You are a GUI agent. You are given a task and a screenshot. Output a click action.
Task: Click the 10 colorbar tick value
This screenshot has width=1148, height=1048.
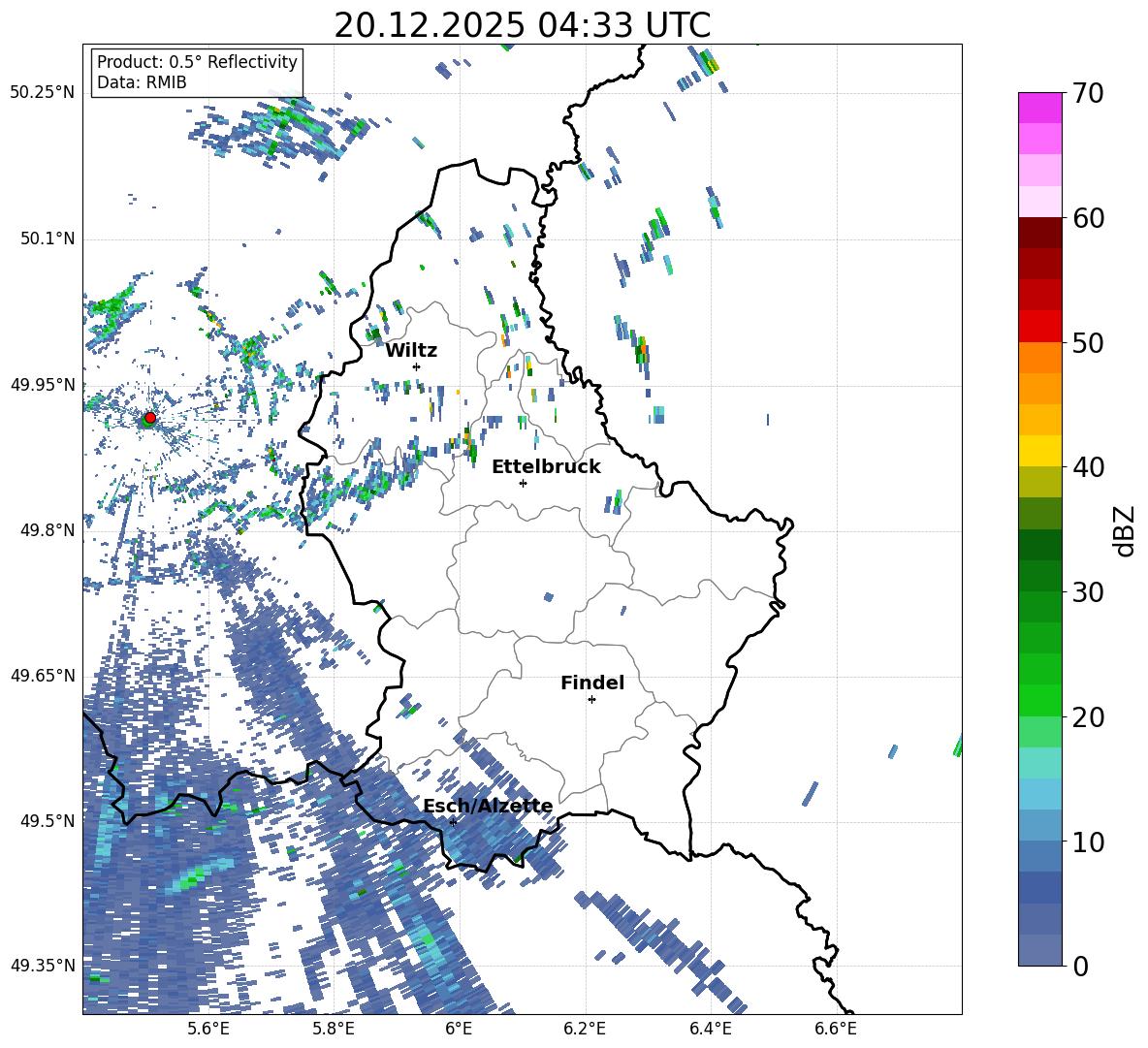pyautogui.click(x=1088, y=842)
